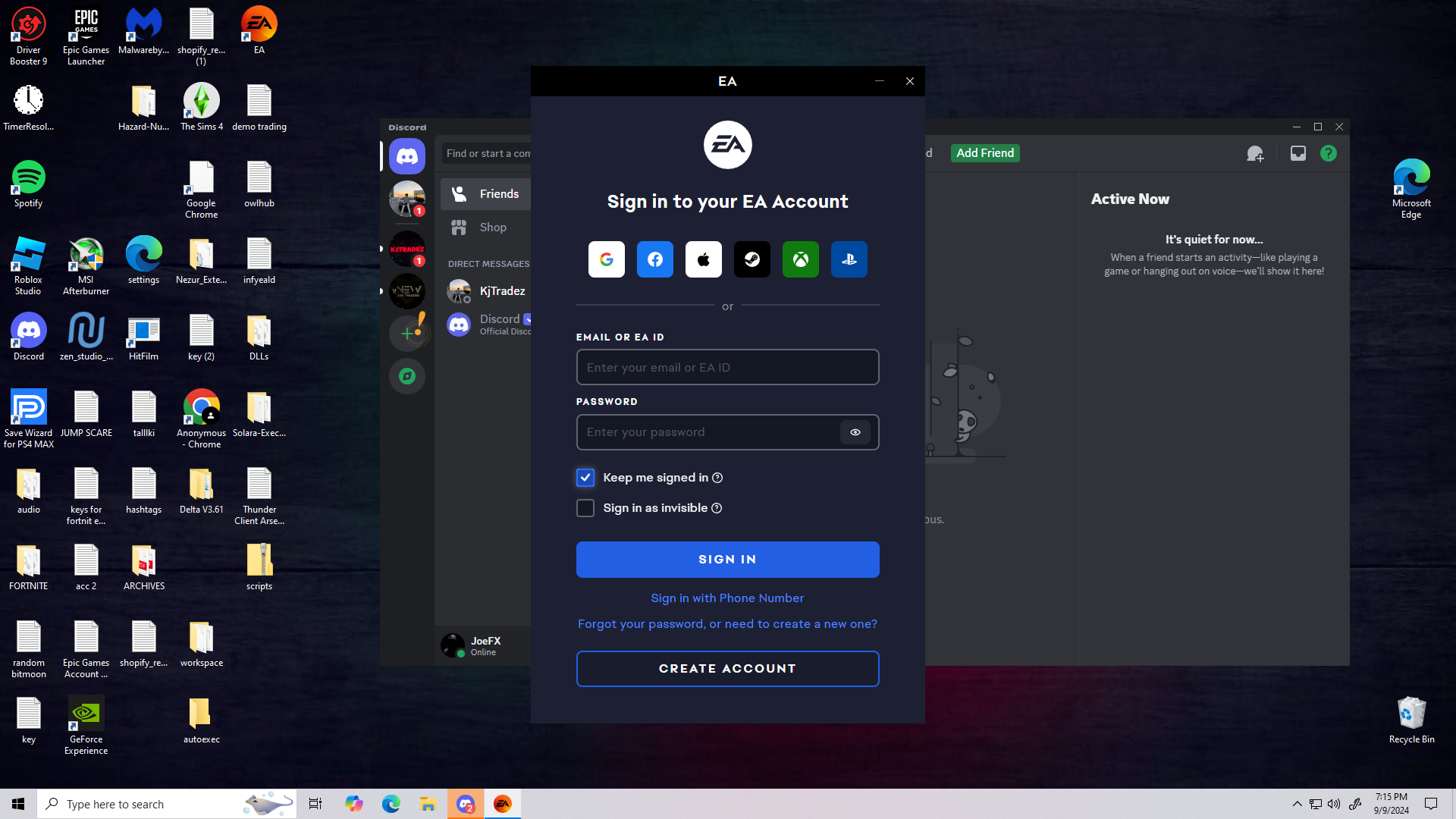Uncheck Keep me signed in

585,478
